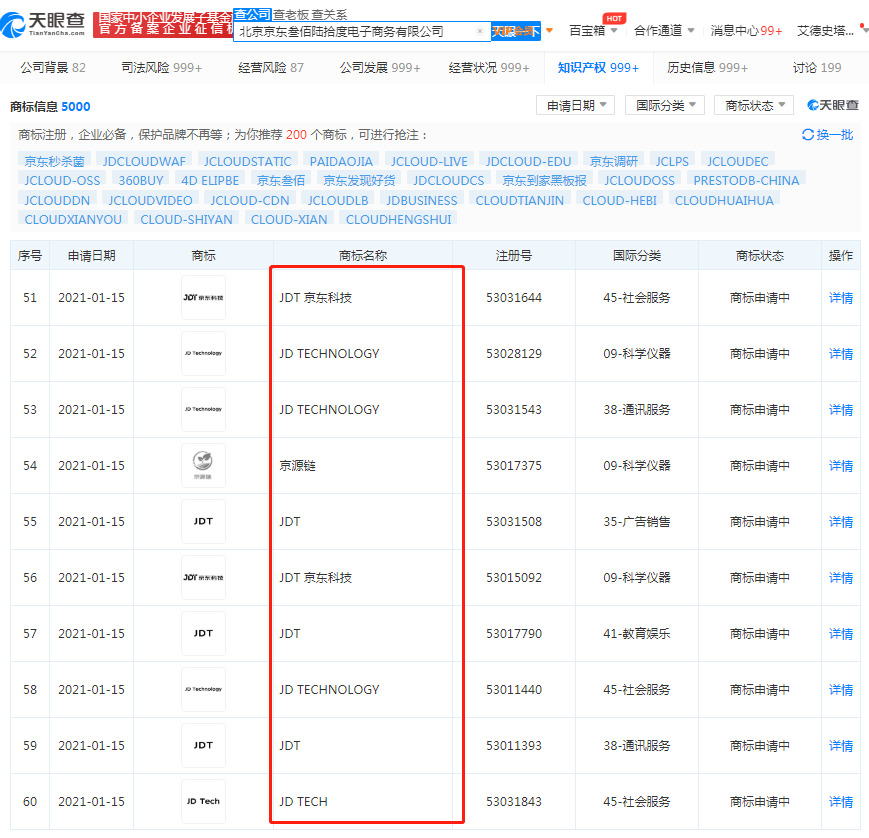Switch to 经营风险 tab
Viewport: 869px width, 838px height.
[271, 68]
